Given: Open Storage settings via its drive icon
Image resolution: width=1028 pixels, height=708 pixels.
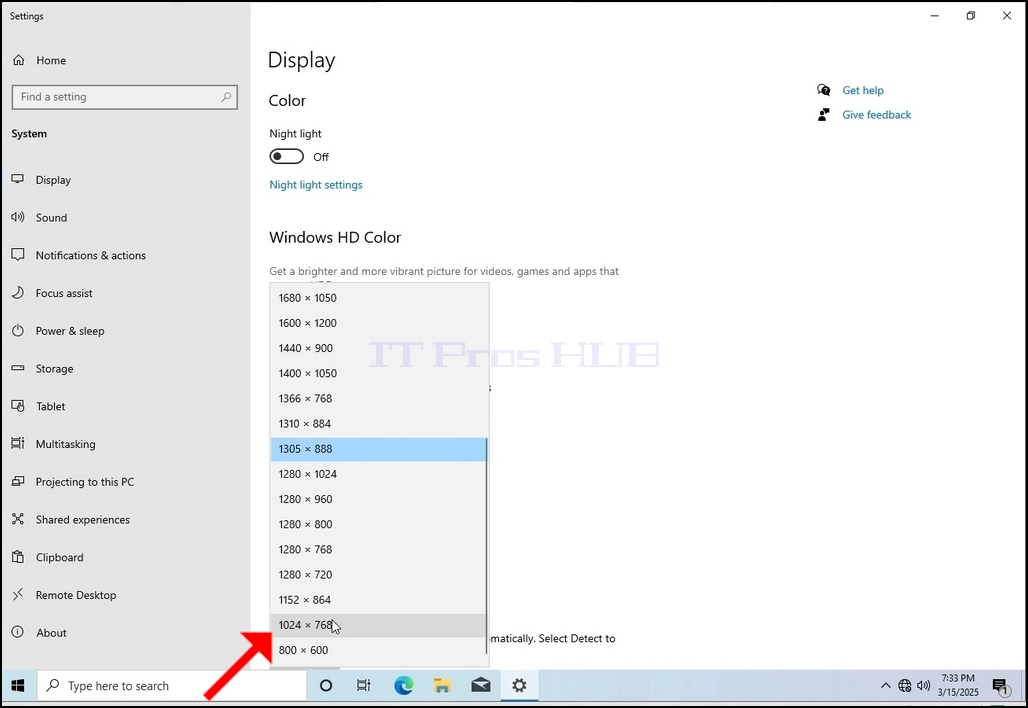Looking at the screenshot, I should pos(18,368).
